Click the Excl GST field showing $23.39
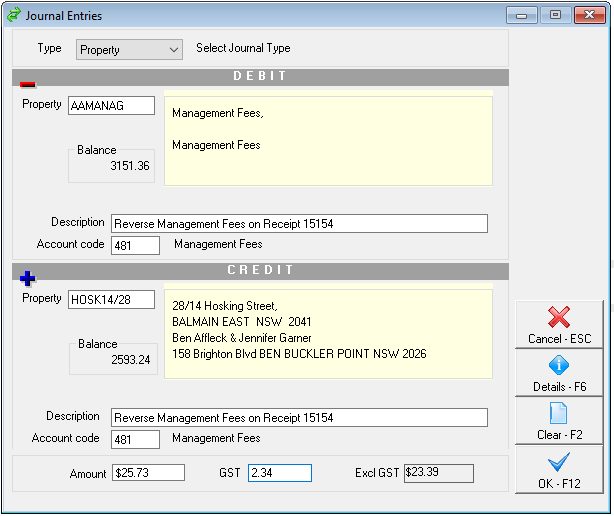 coord(439,473)
